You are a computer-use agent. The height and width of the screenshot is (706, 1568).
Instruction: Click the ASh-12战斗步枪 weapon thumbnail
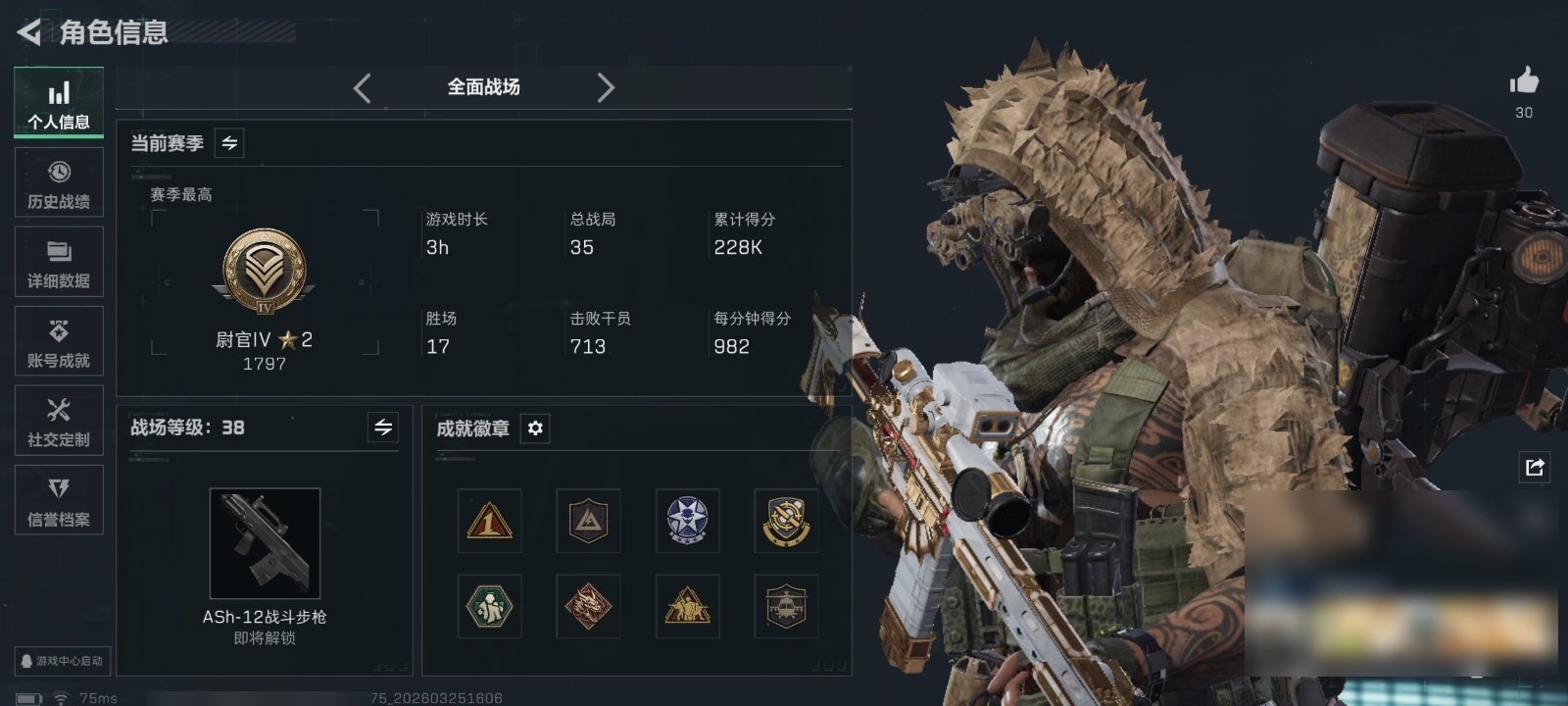coord(265,543)
